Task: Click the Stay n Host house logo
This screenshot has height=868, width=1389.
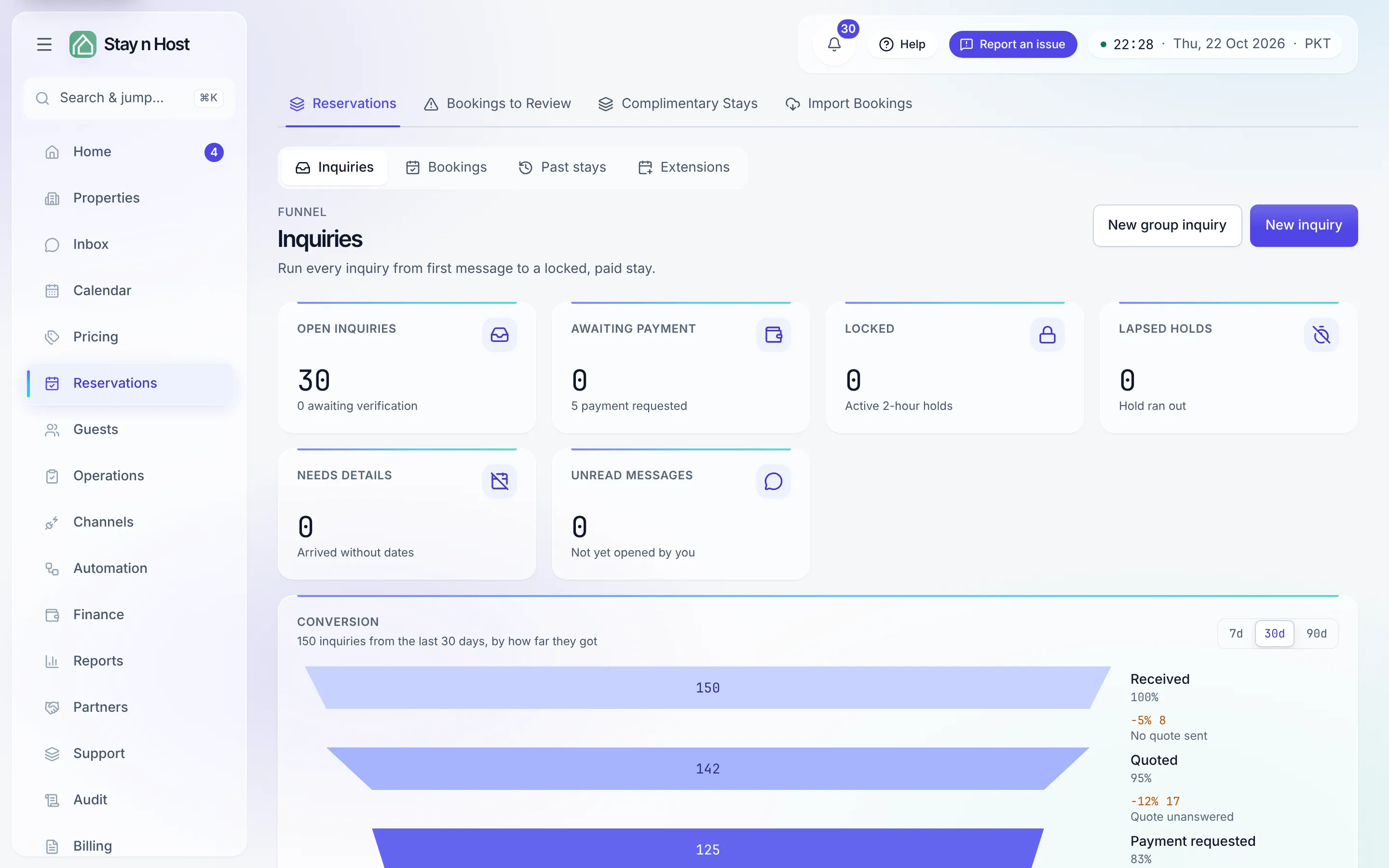Action: pos(82,44)
